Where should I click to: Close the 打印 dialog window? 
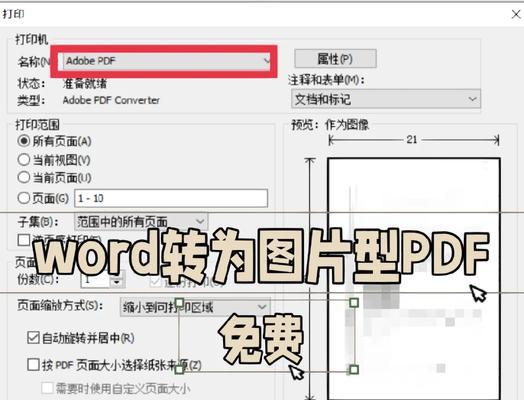[516, 14]
